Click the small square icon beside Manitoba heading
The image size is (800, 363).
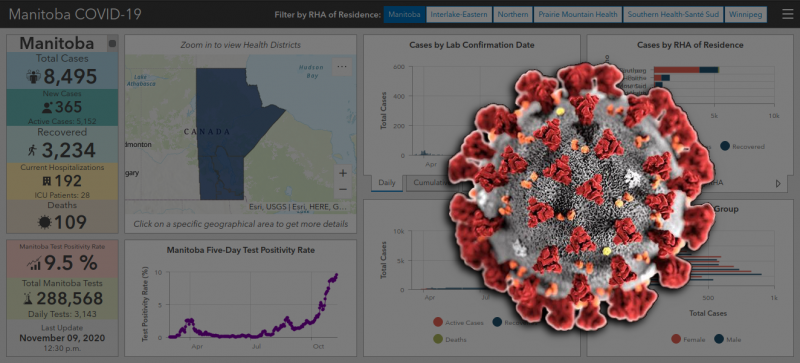[x=112, y=43]
